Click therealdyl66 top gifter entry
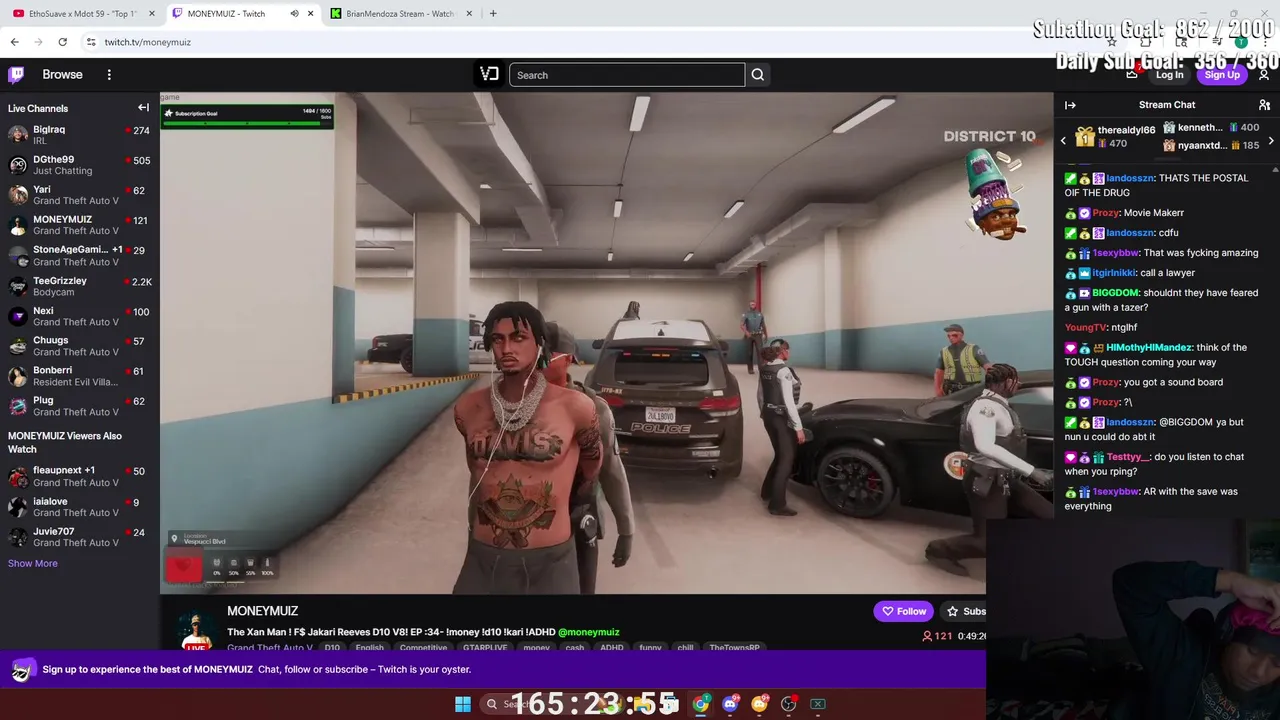The height and width of the screenshot is (720, 1280). (1115, 137)
